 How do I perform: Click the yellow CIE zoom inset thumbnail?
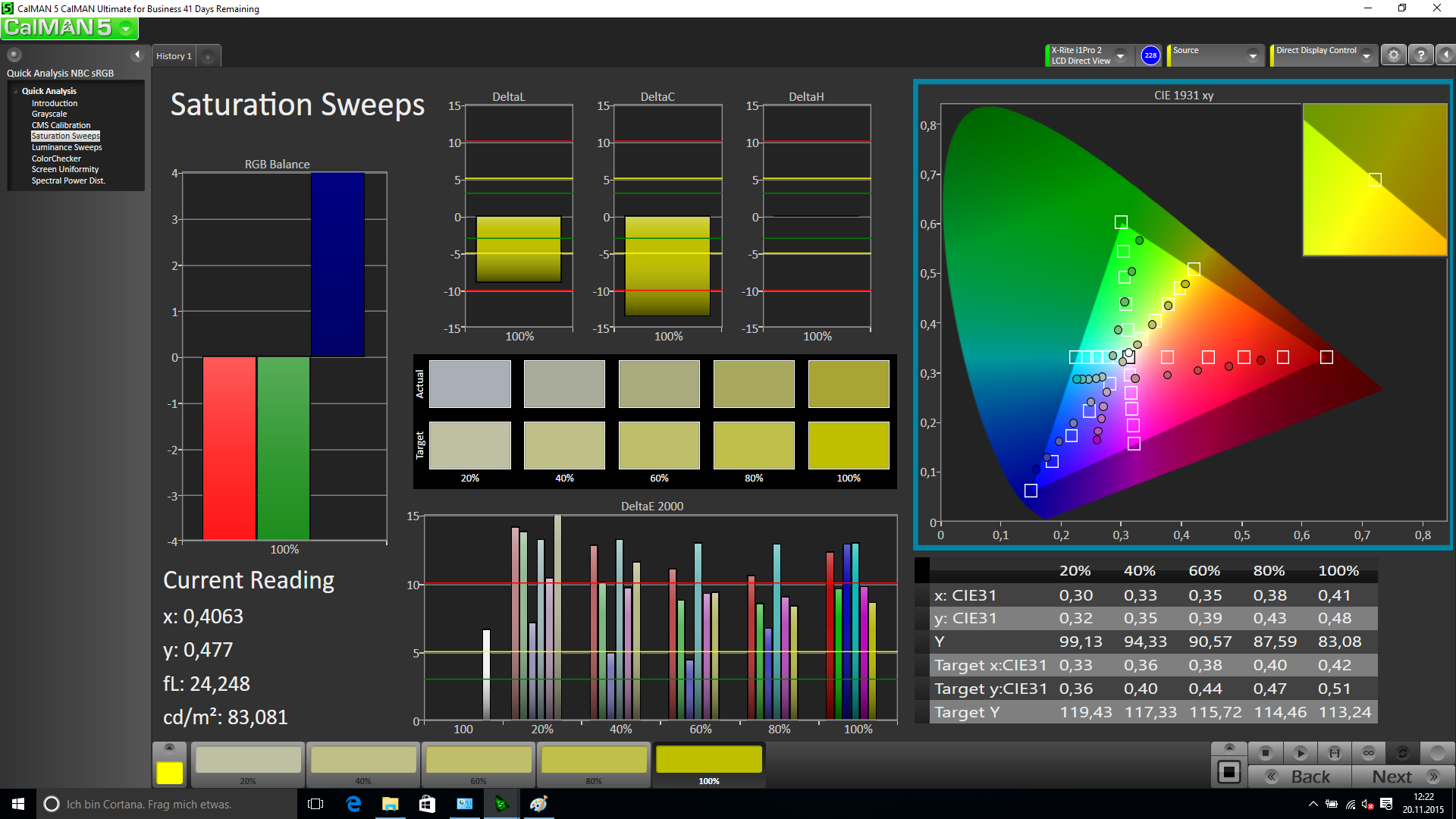(1375, 180)
